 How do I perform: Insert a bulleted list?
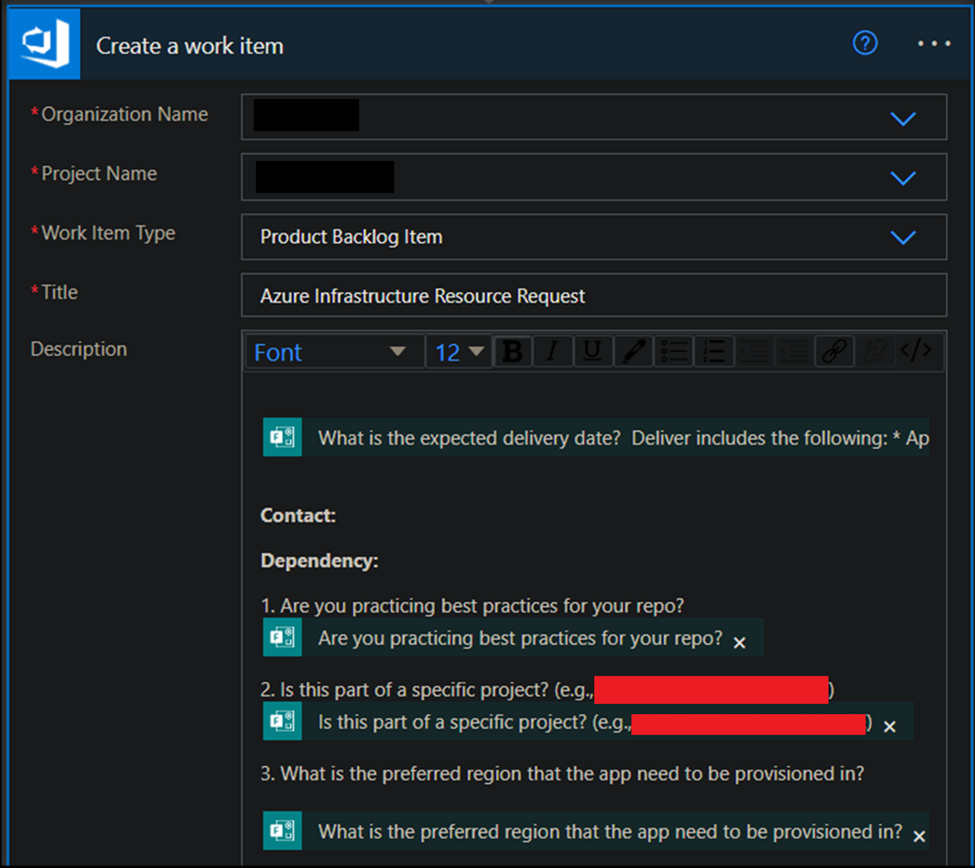coord(674,351)
